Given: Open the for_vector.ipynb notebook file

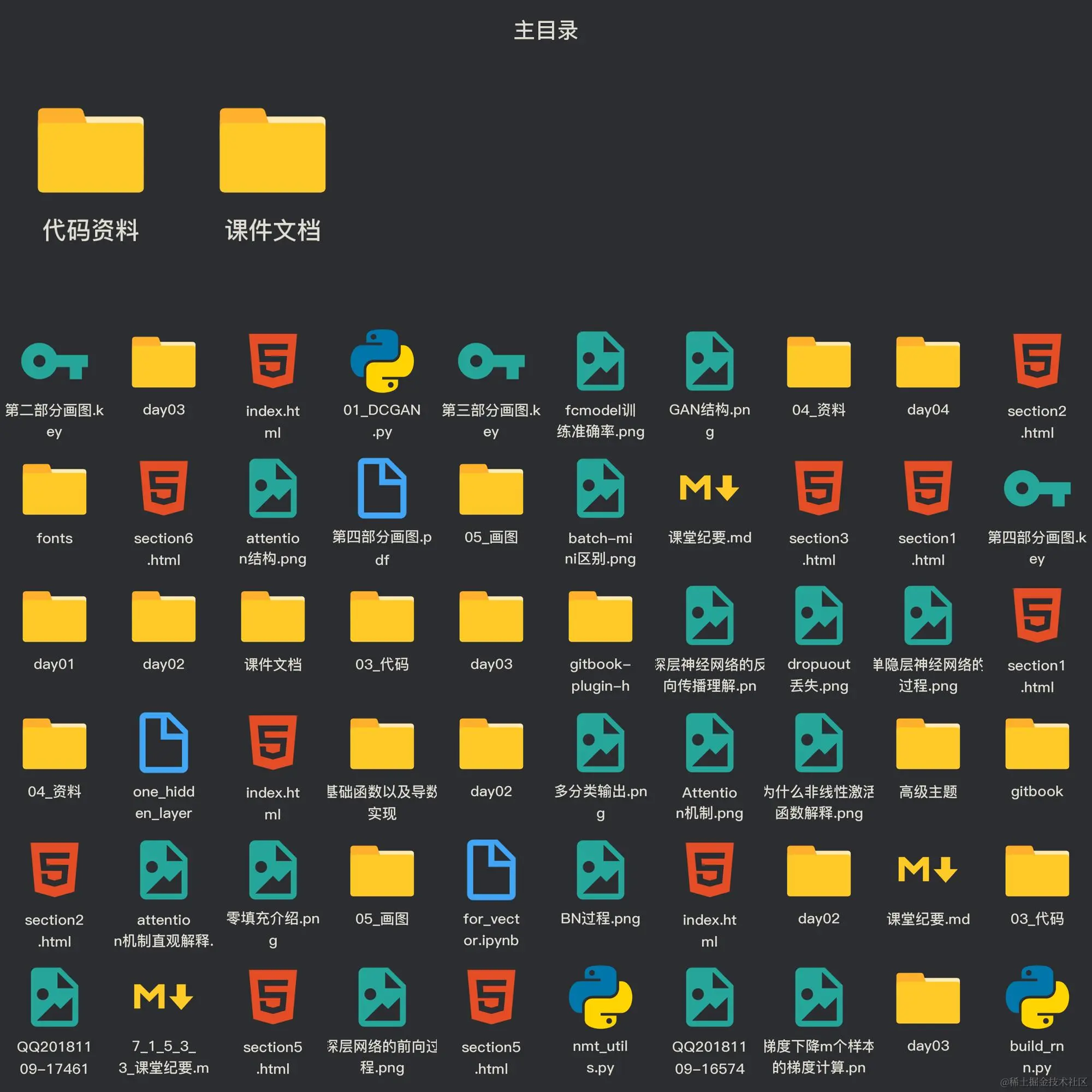Looking at the screenshot, I should click(491, 870).
